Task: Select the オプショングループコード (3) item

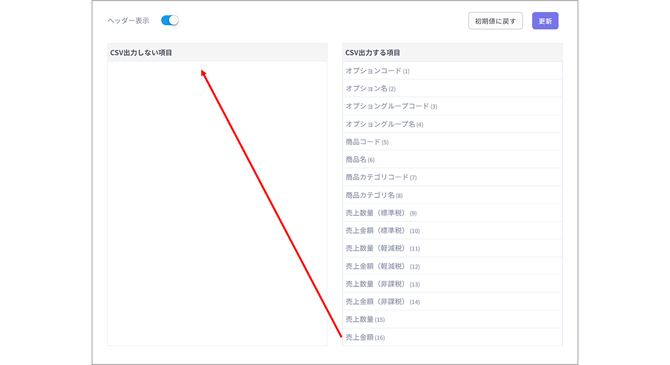Action: pyautogui.click(x=452, y=106)
